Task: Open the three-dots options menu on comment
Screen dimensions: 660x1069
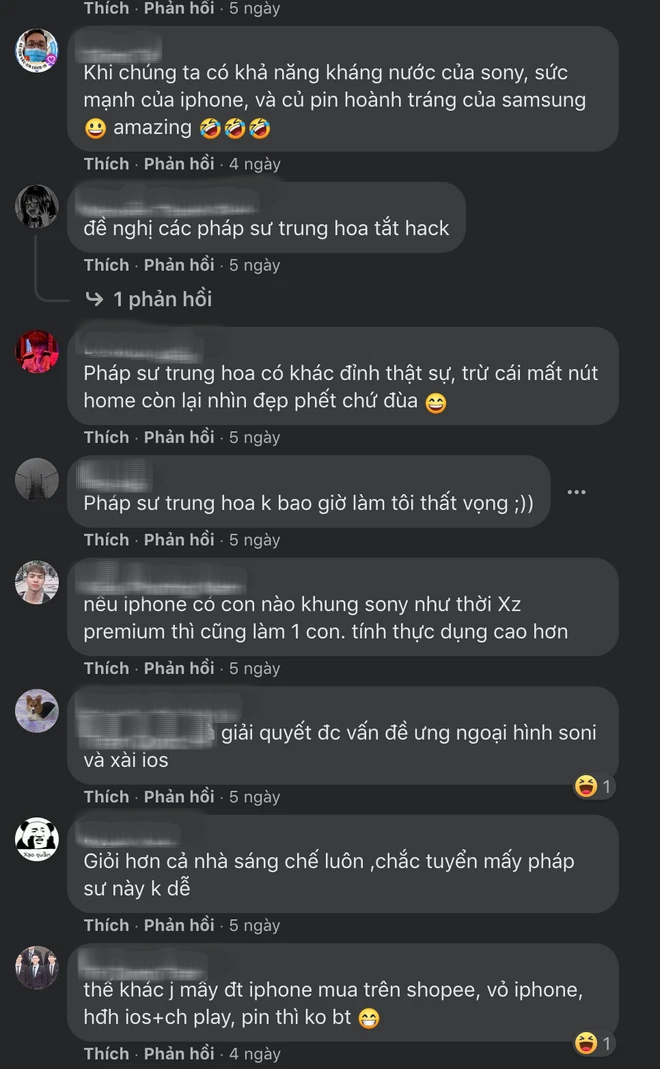Action: click(x=576, y=492)
